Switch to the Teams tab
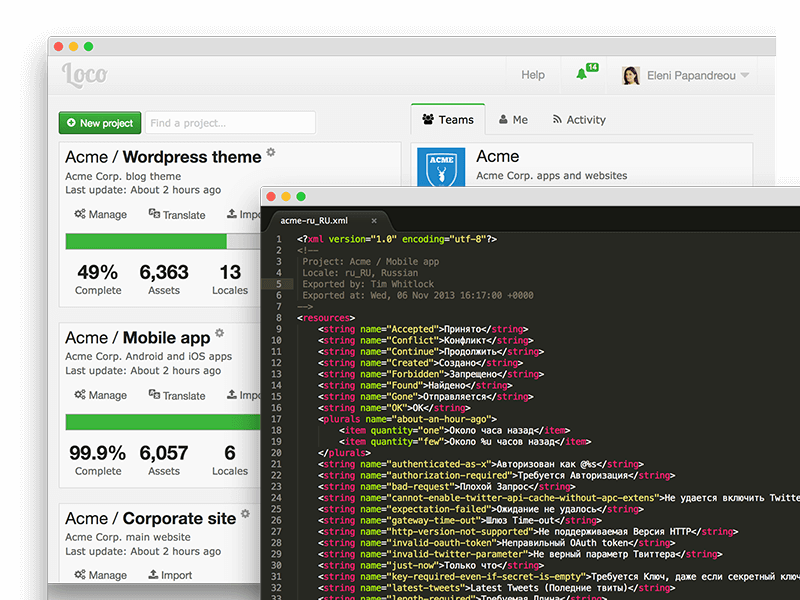 point(447,120)
